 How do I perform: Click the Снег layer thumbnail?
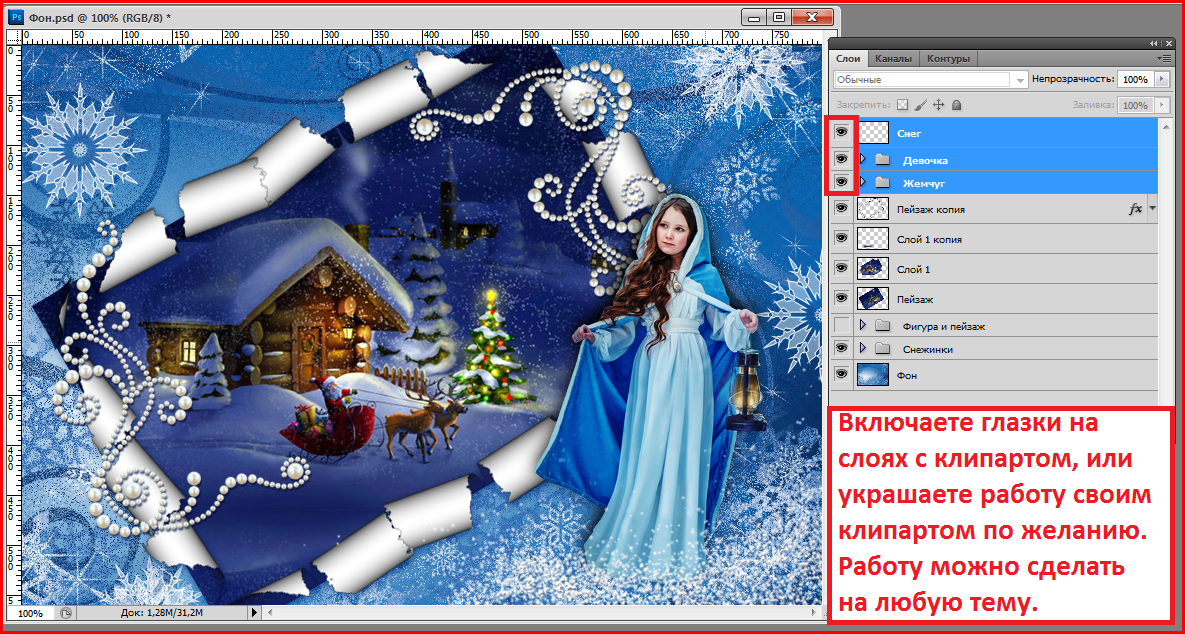(x=873, y=133)
